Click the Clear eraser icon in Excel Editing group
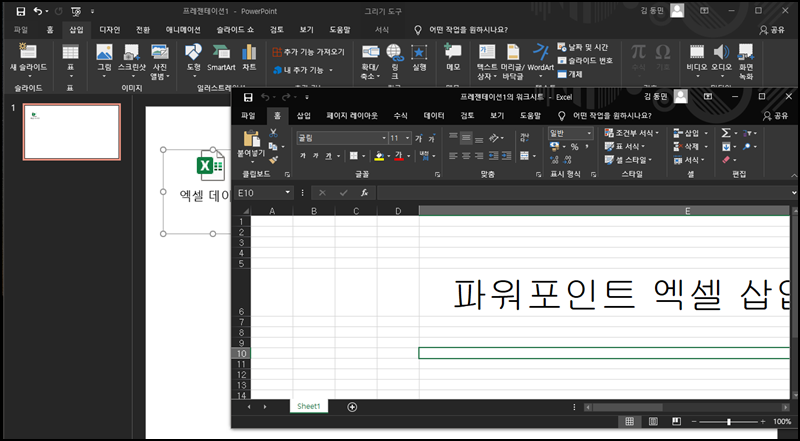Viewport: 800px width, 441px height. pos(727,160)
